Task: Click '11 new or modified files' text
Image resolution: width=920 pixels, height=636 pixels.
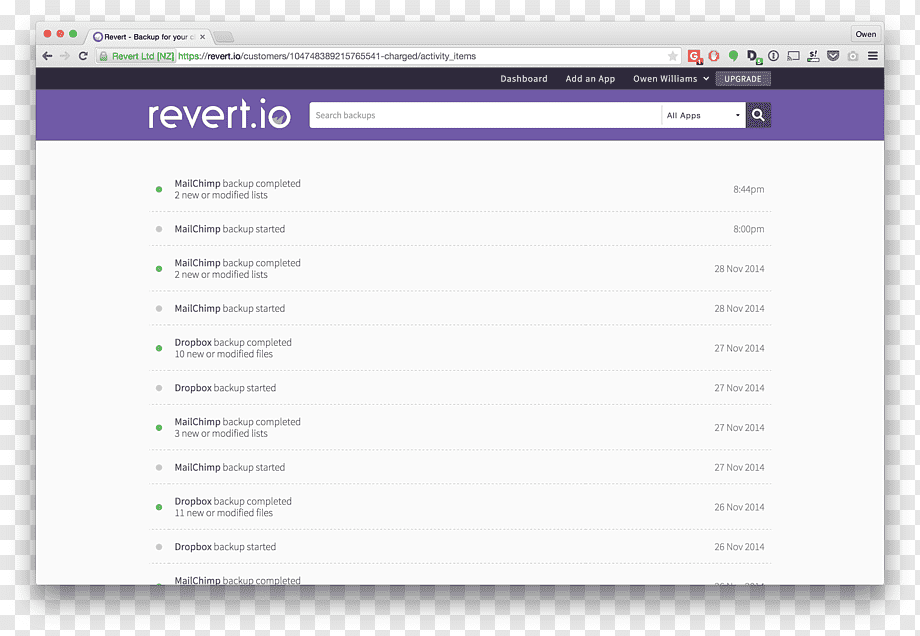Action: tap(224, 513)
